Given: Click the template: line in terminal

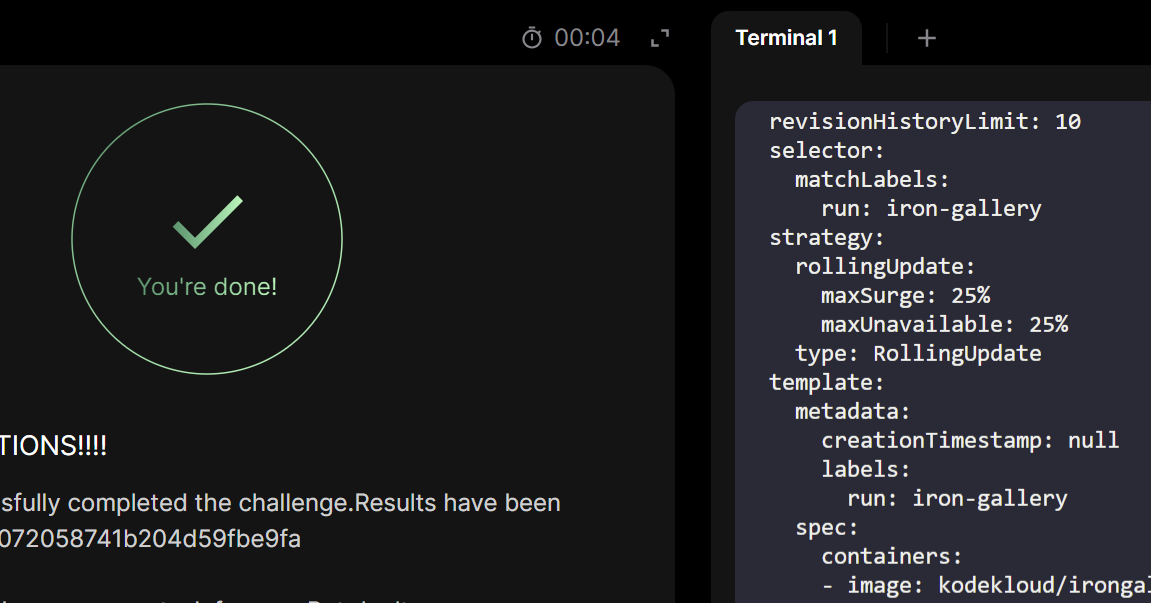Looking at the screenshot, I should (x=827, y=382).
